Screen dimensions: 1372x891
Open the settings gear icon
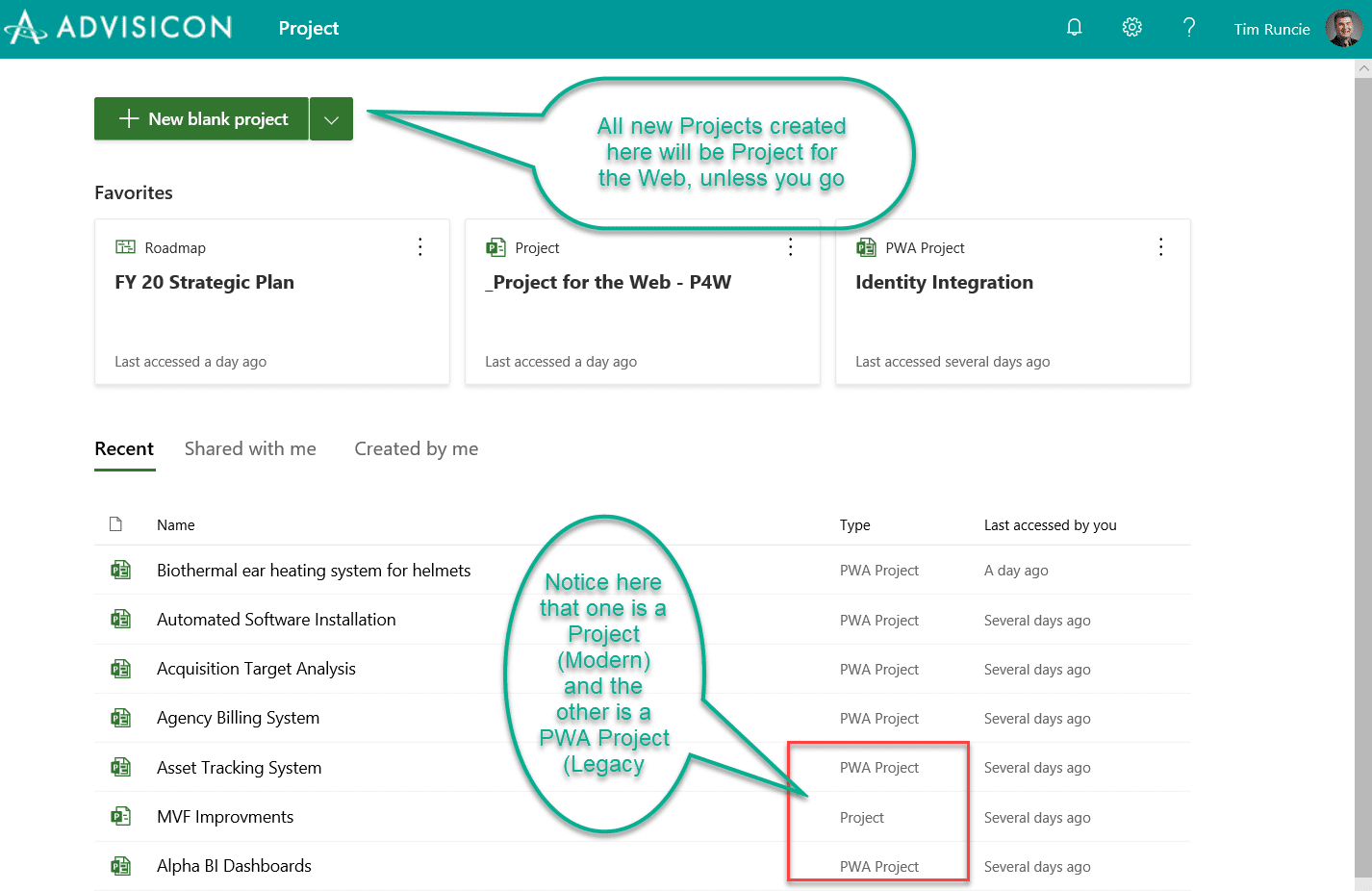tap(1132, 28)
